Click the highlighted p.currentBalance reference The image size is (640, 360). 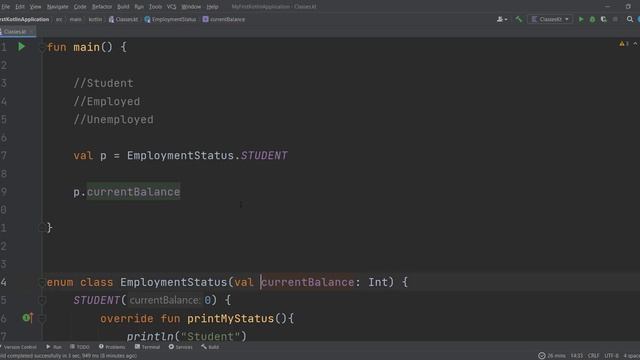133,192
